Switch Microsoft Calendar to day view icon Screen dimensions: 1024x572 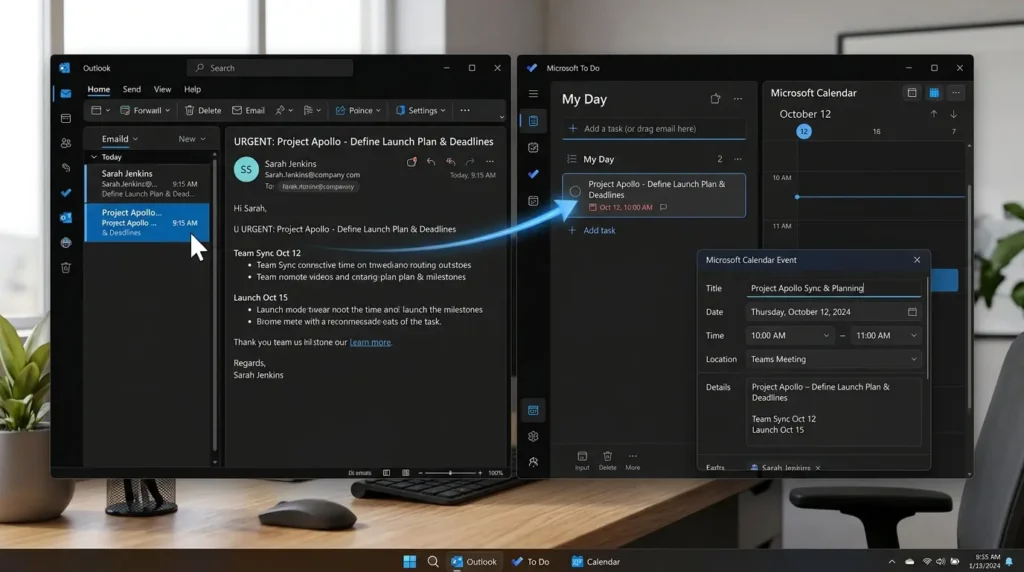point(912,93)
